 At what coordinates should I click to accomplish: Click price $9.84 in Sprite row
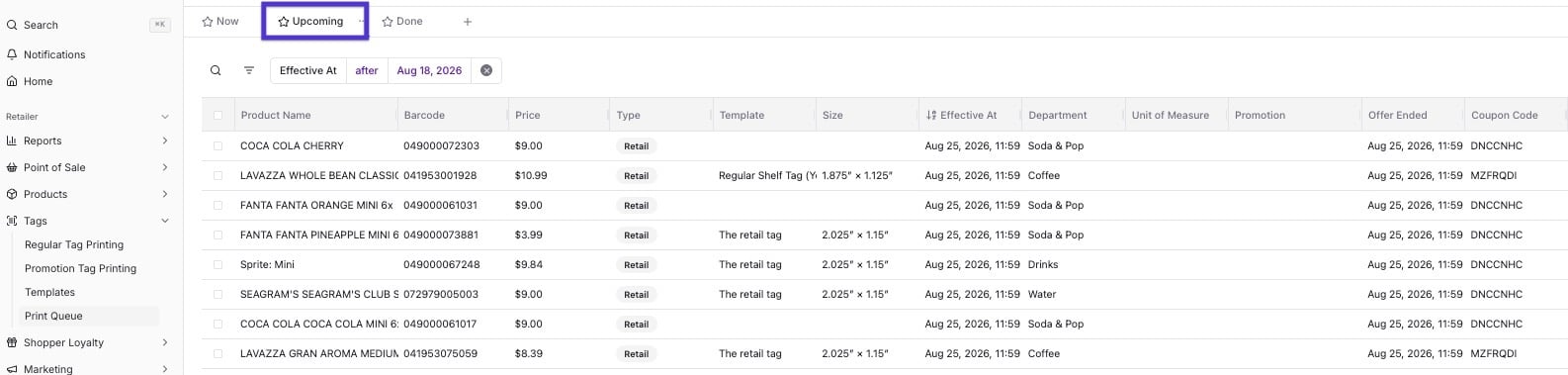pyautogui.click(x=529, y=264)
